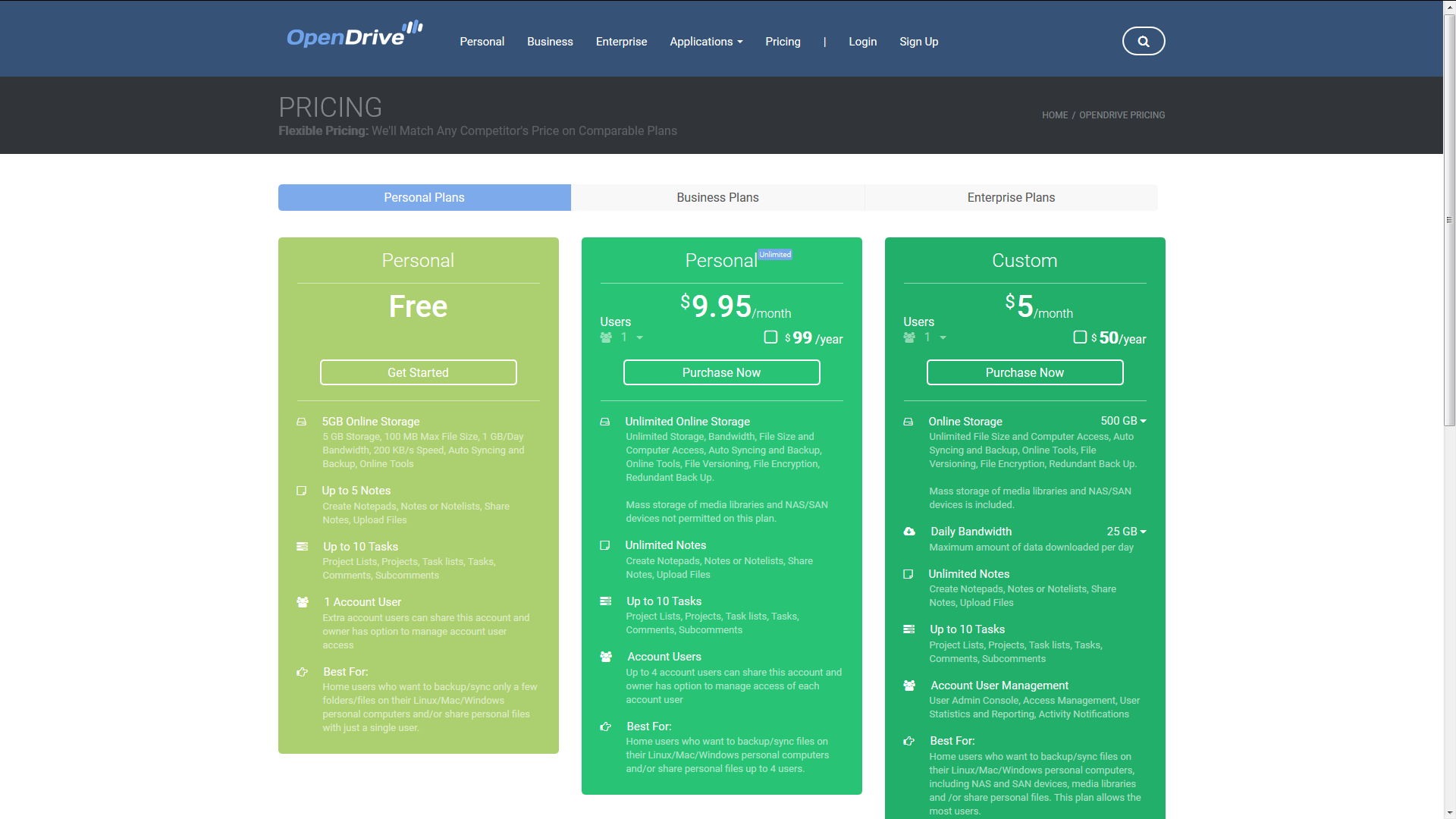The image size is (1456, 819).
Task: Click the Free price text
Action: pos(418,306)
